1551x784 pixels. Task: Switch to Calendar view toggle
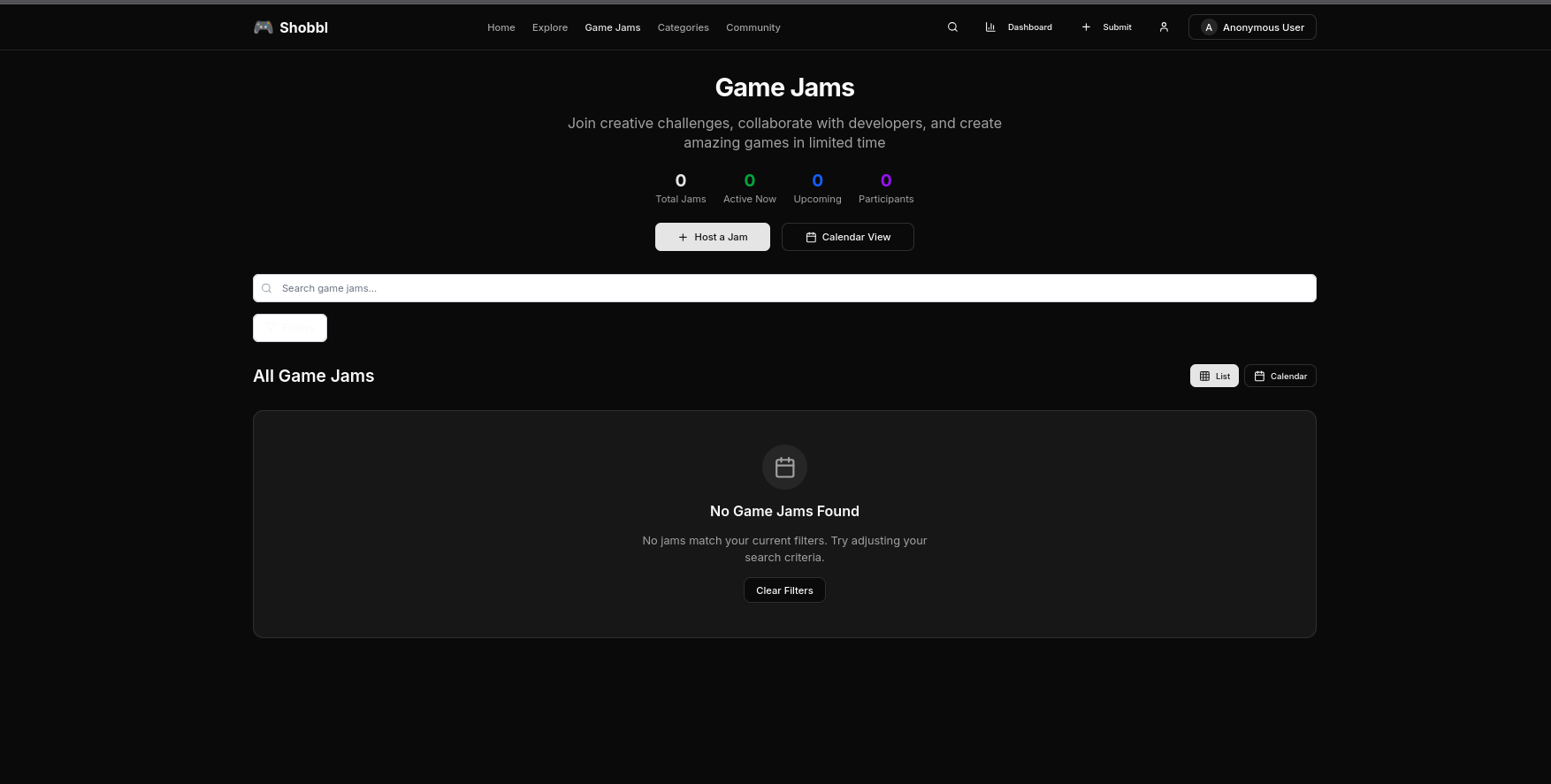pos(1280,376)
